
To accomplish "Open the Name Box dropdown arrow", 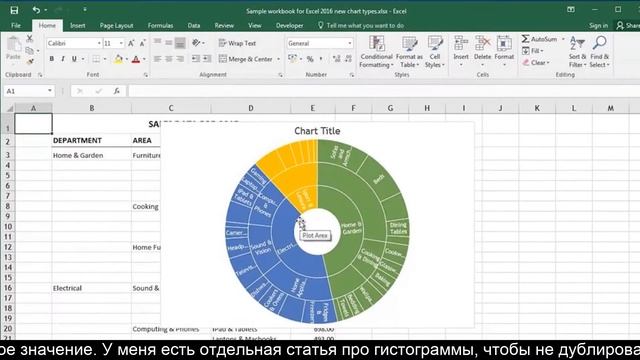I will coord(49,91).
